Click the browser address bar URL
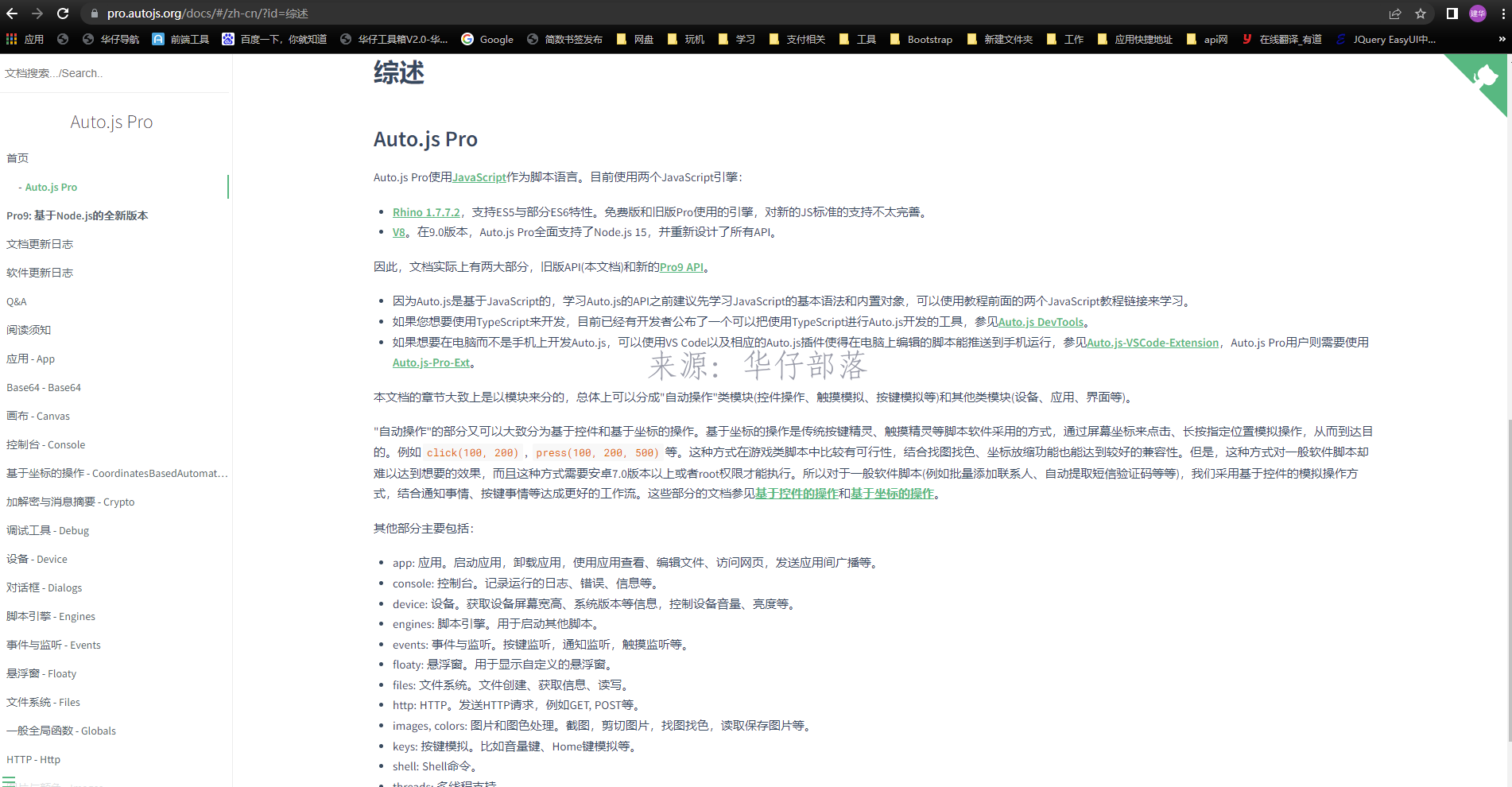Screen dimensions: 1512x787 (207, 14)
